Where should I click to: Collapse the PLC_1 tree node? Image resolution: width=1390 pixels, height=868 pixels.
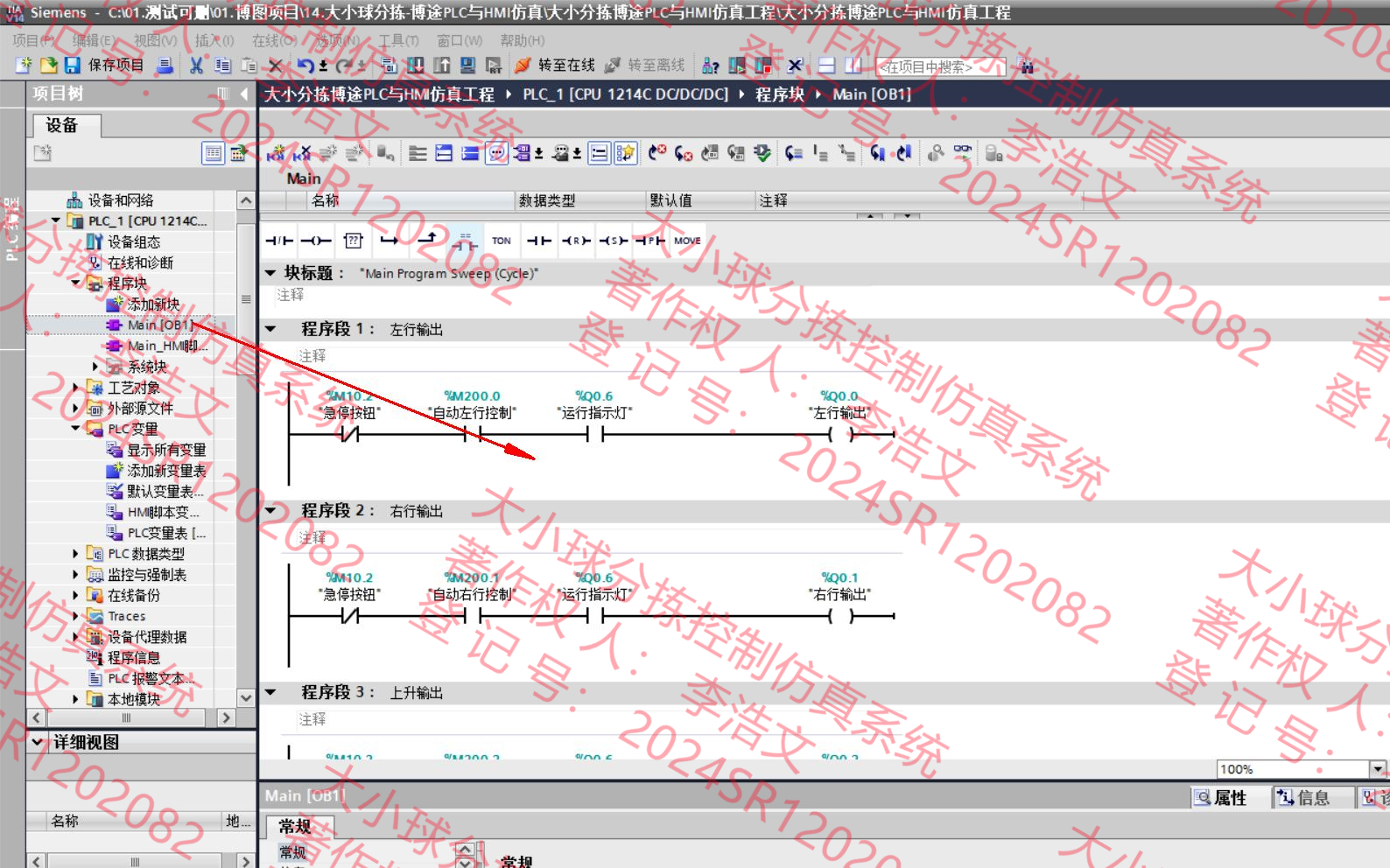56,220
